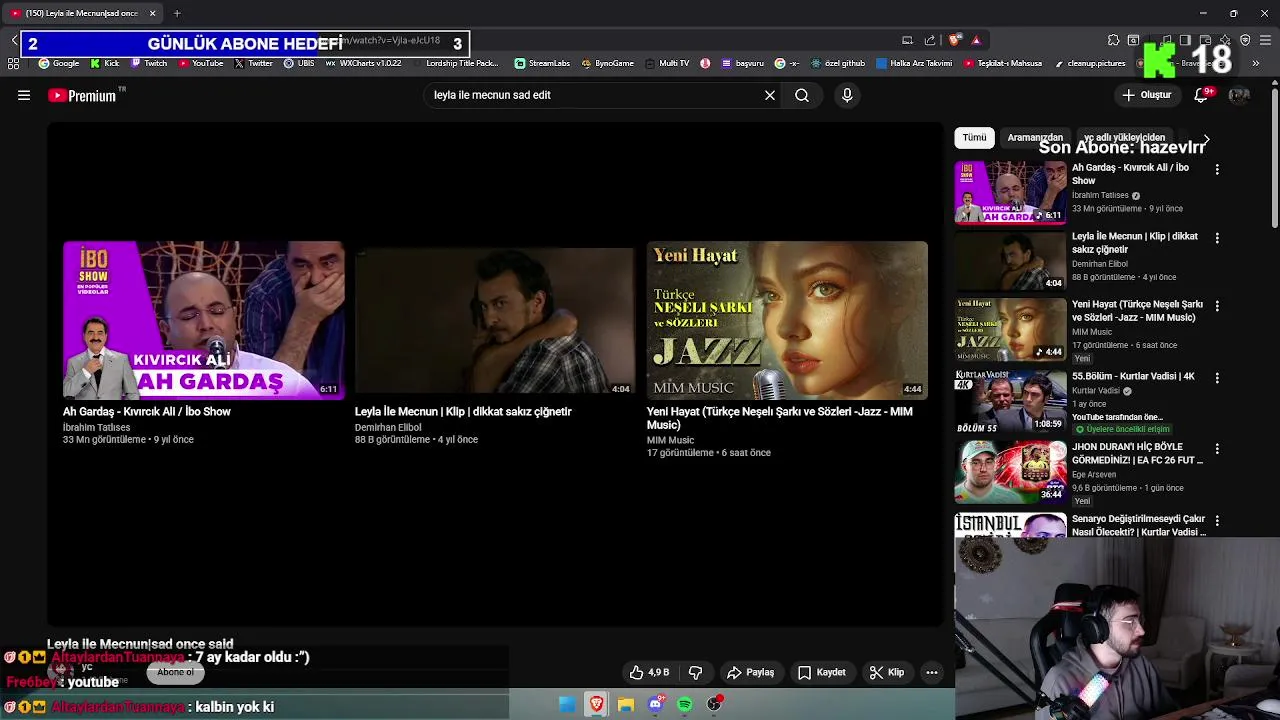Open options for JHON DURAN'I video
The height and width of the screenshot is (720, 1280).
pos(1217,449)
